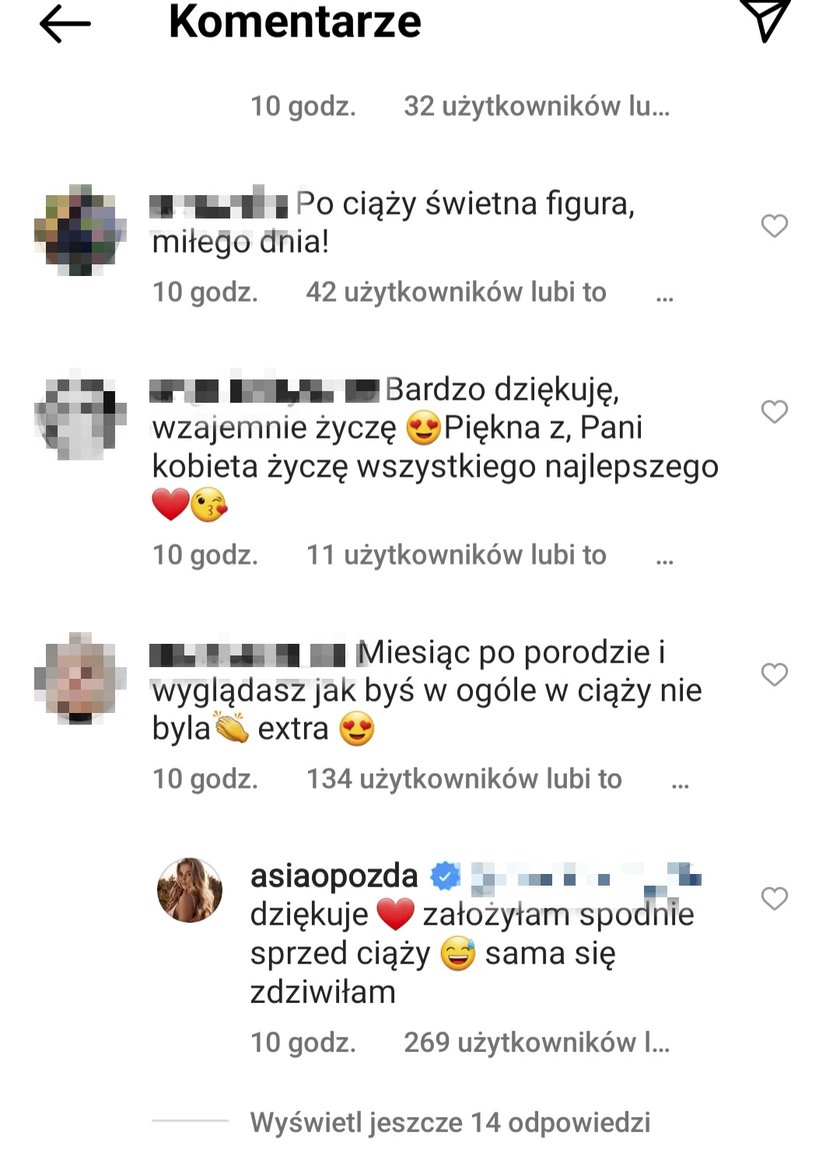This screenshot has width=840, height=1150.
Task: Tap heart on asiaopozda's reply
Action: tap(774, 898)
